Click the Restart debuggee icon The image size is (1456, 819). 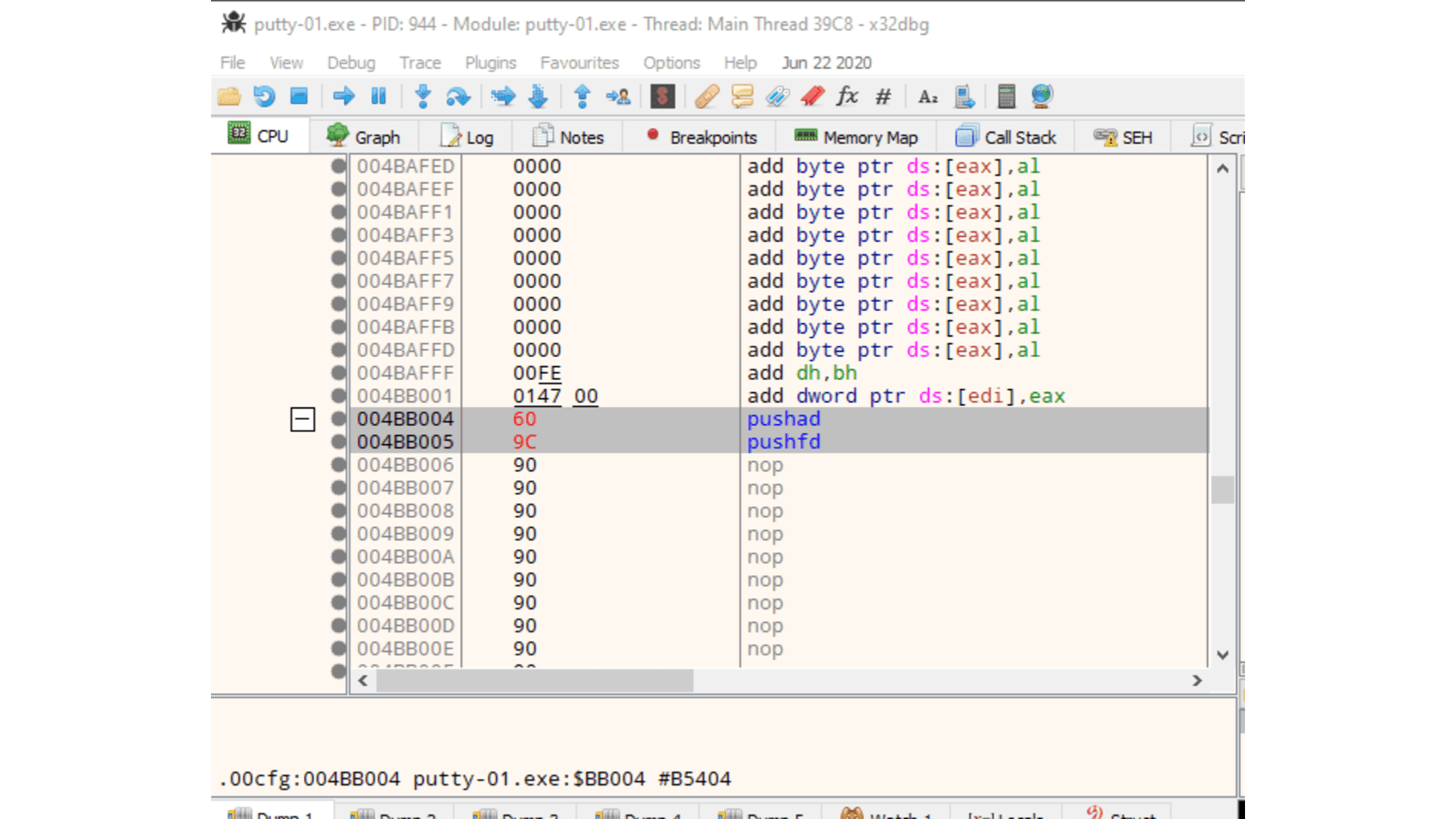(264, 96)
